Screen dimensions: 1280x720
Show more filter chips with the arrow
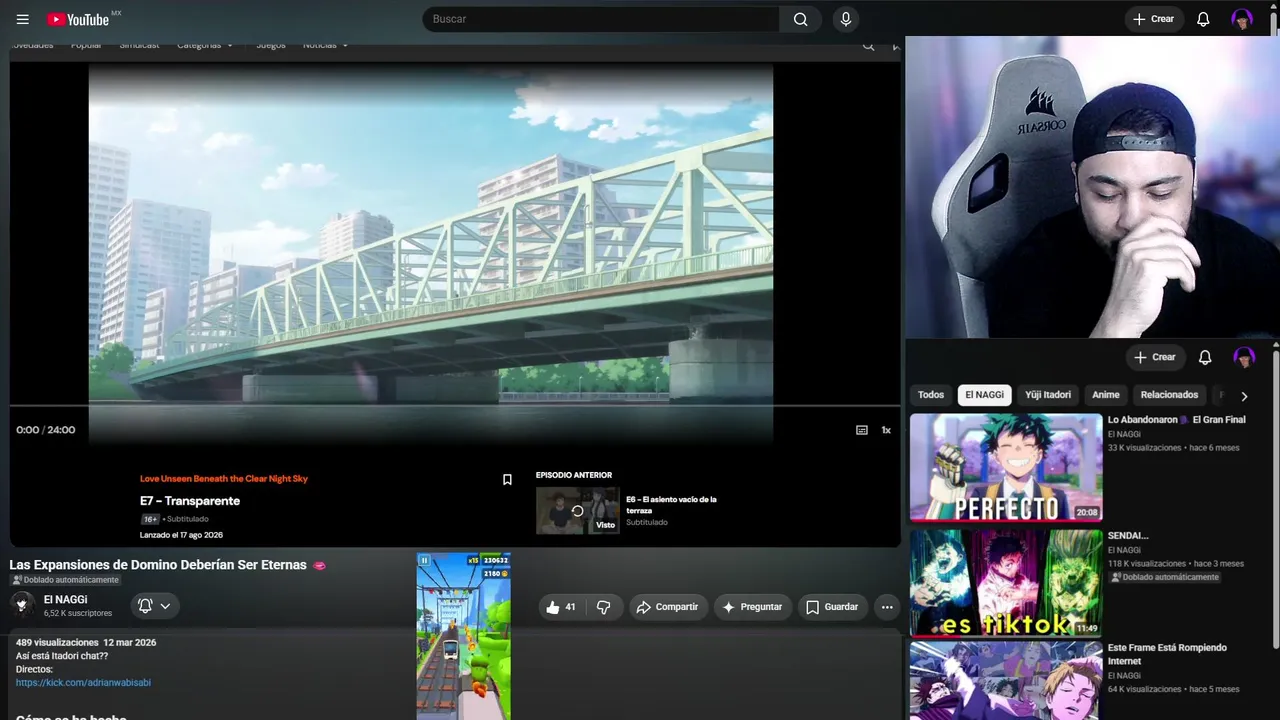pos(1244,396)
